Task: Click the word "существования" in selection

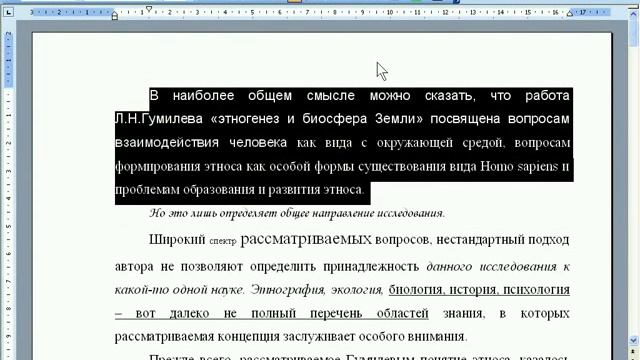Action: tap(402, 167)
